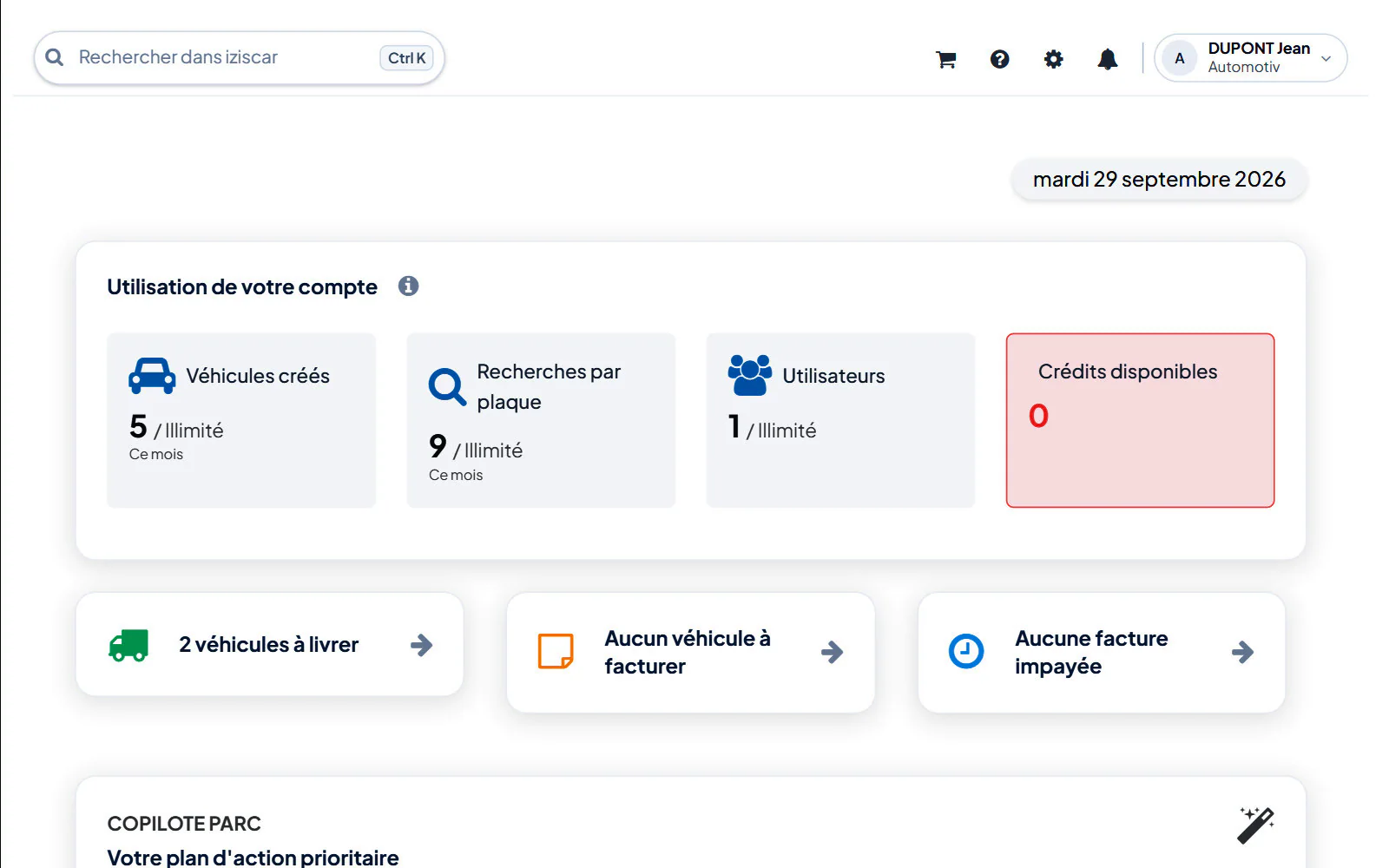1389x868 pixels.
Task: Click the green delivery truck icon
Action: 128,645
